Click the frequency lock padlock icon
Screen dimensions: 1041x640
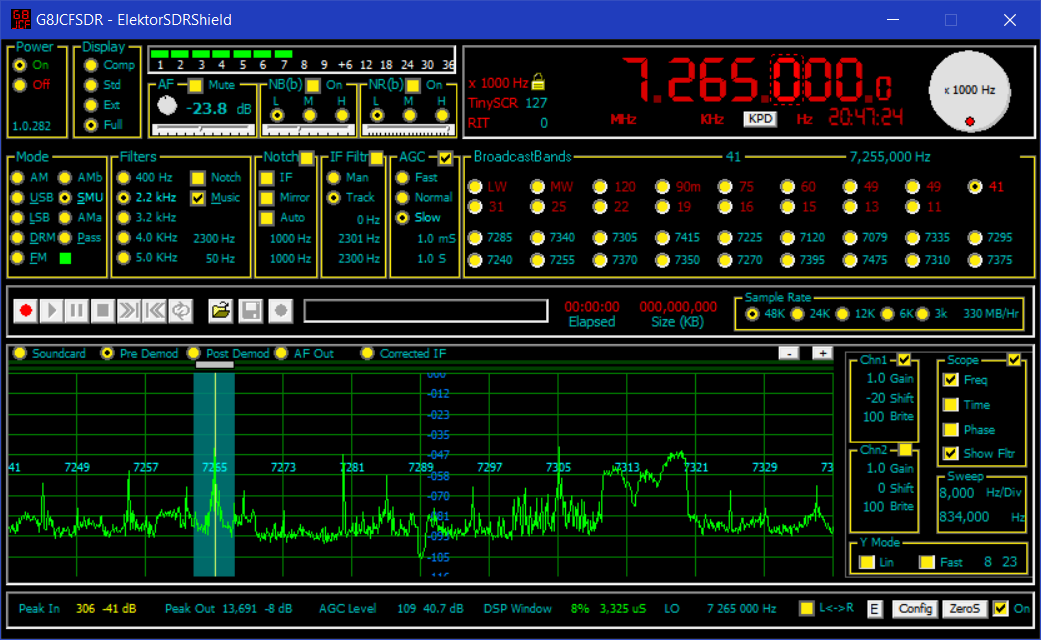[x=538, y=82]
